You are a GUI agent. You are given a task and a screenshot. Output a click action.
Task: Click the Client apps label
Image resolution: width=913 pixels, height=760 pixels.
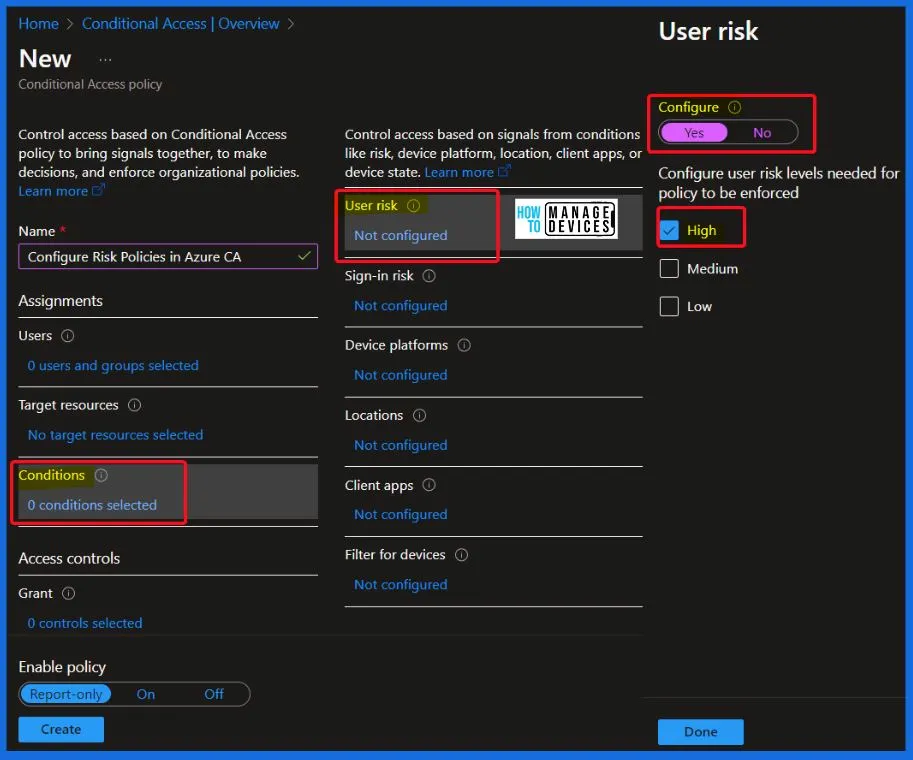(379, 485)
